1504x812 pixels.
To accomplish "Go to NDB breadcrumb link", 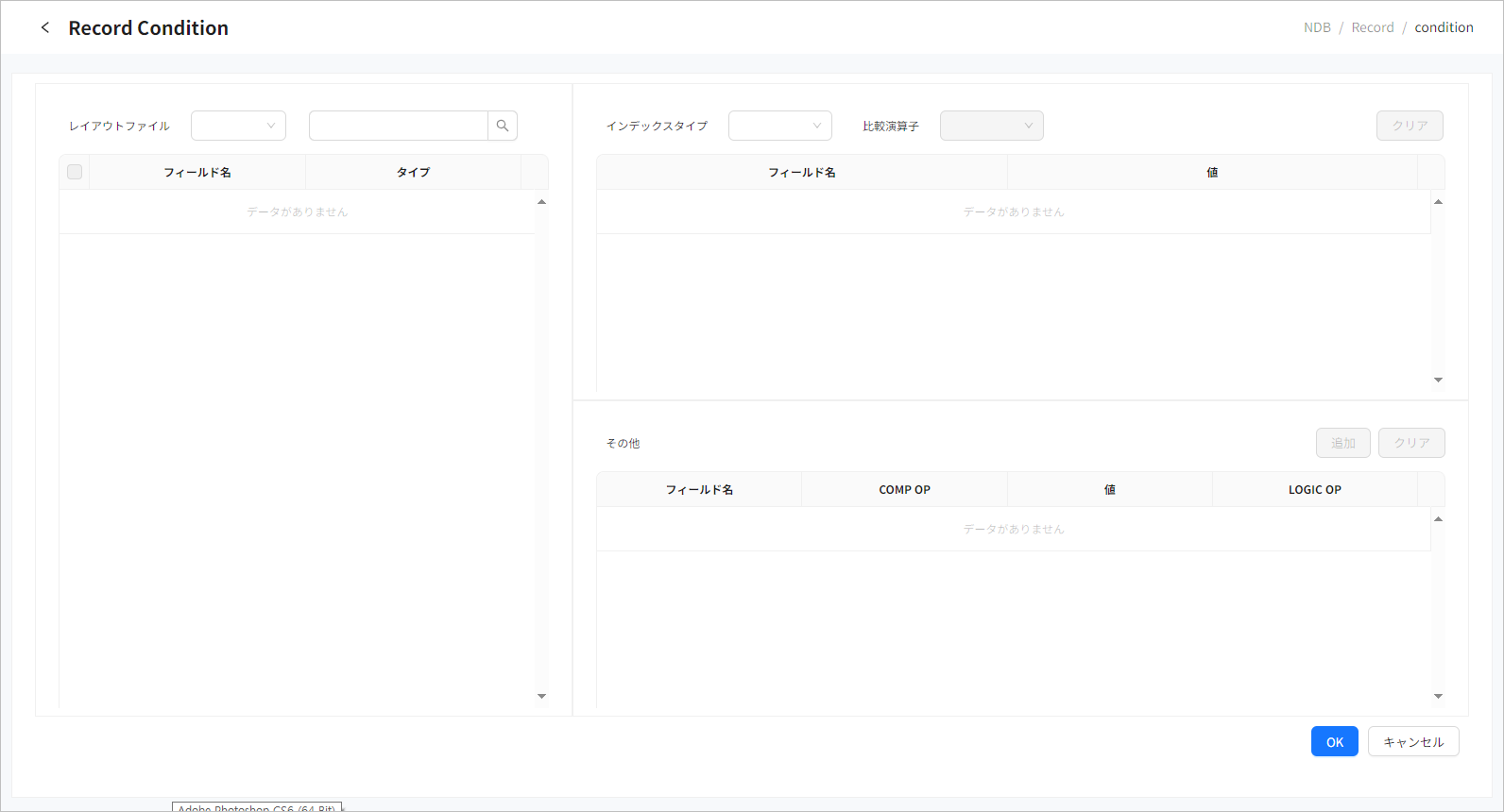I will pos(1317,27).
